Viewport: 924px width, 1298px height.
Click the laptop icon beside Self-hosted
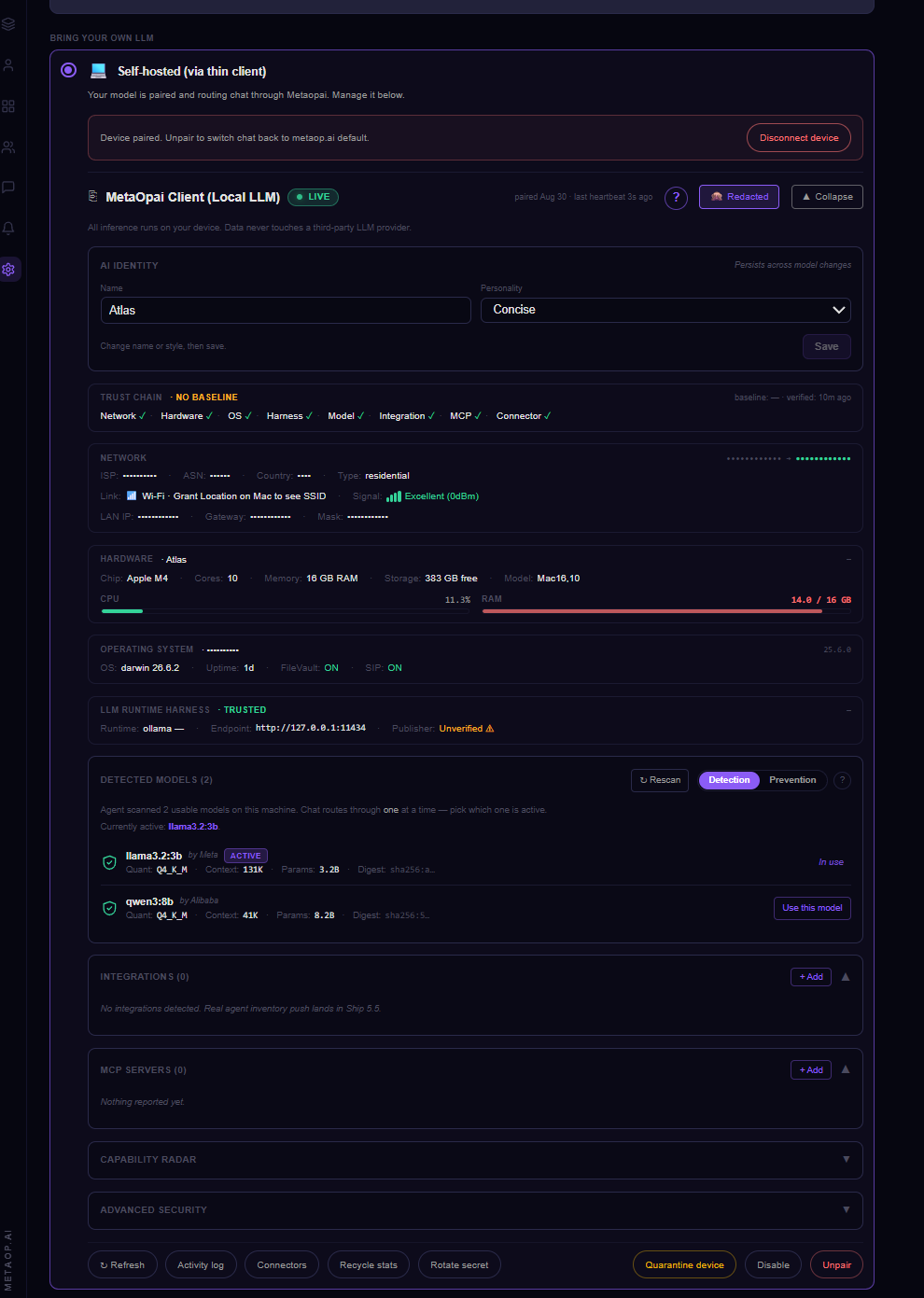[98, 71]
